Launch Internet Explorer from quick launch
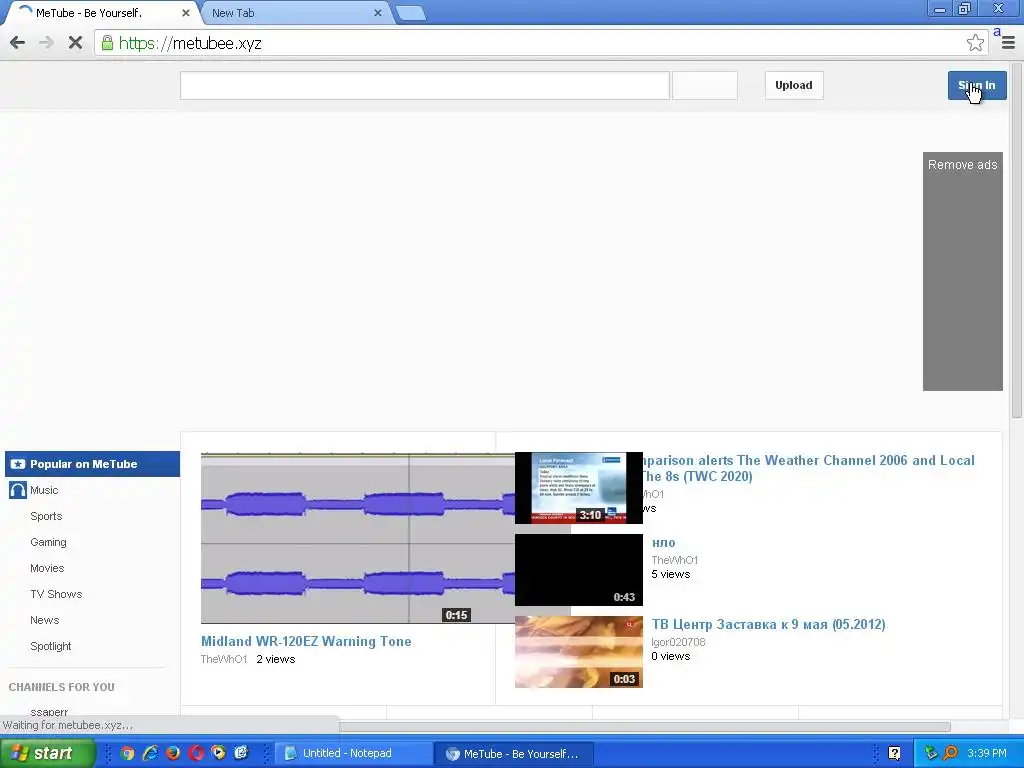The height and width of the screenshot is (768, 1024). 150,753
